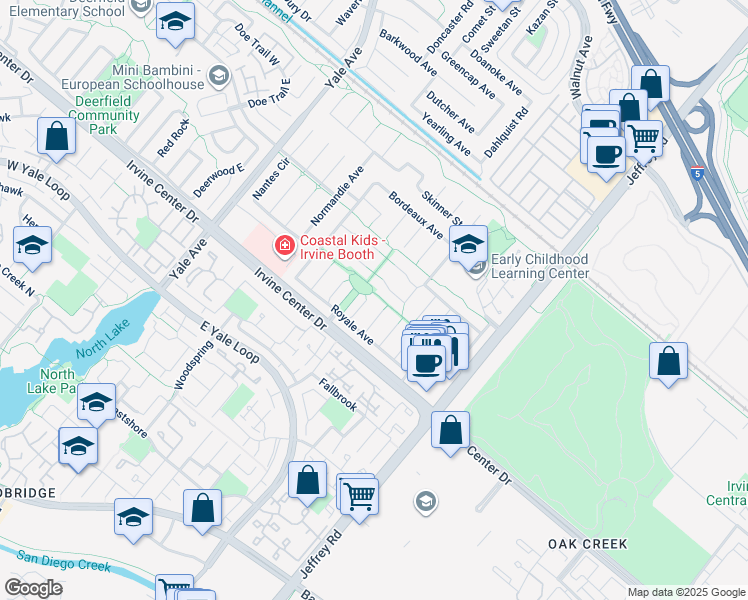The height and width of the screenshot is (600, 748).
Task: Select the Bordeaux Ave street label
Action: coord(416,215)
